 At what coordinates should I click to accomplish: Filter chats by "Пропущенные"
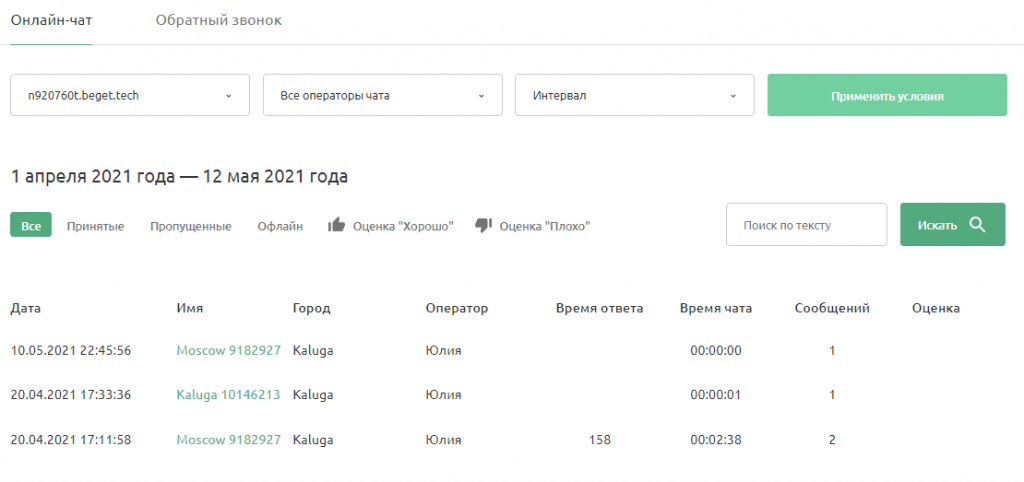(190, 226)
